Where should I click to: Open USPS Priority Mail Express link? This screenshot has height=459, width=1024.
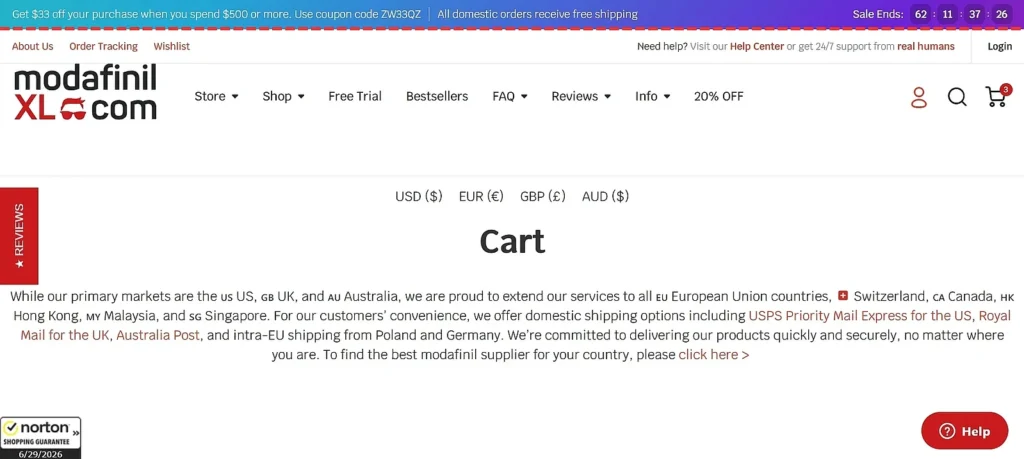coord(860,316)
